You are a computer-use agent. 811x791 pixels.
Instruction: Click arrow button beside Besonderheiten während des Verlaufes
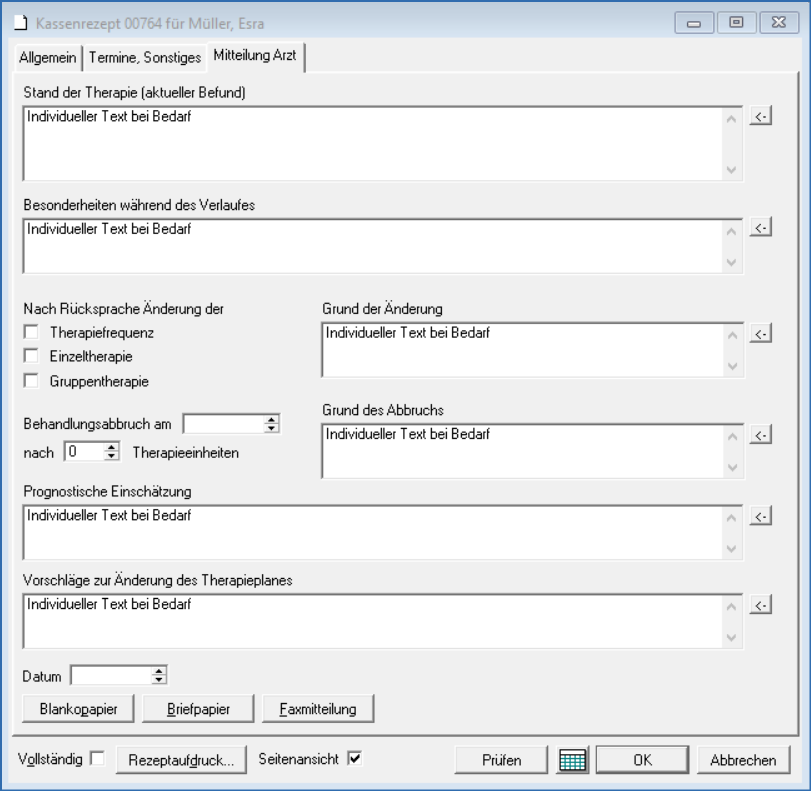click(761, 229)
